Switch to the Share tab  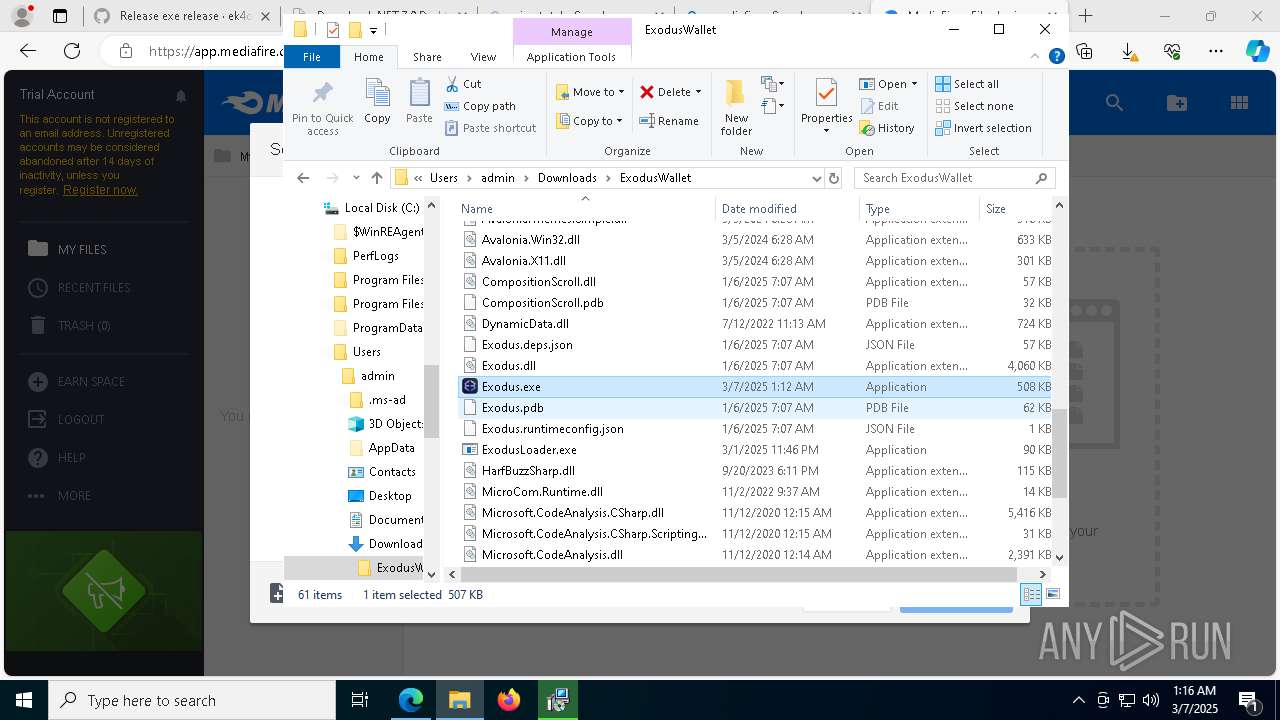click(x=427, y=57)
